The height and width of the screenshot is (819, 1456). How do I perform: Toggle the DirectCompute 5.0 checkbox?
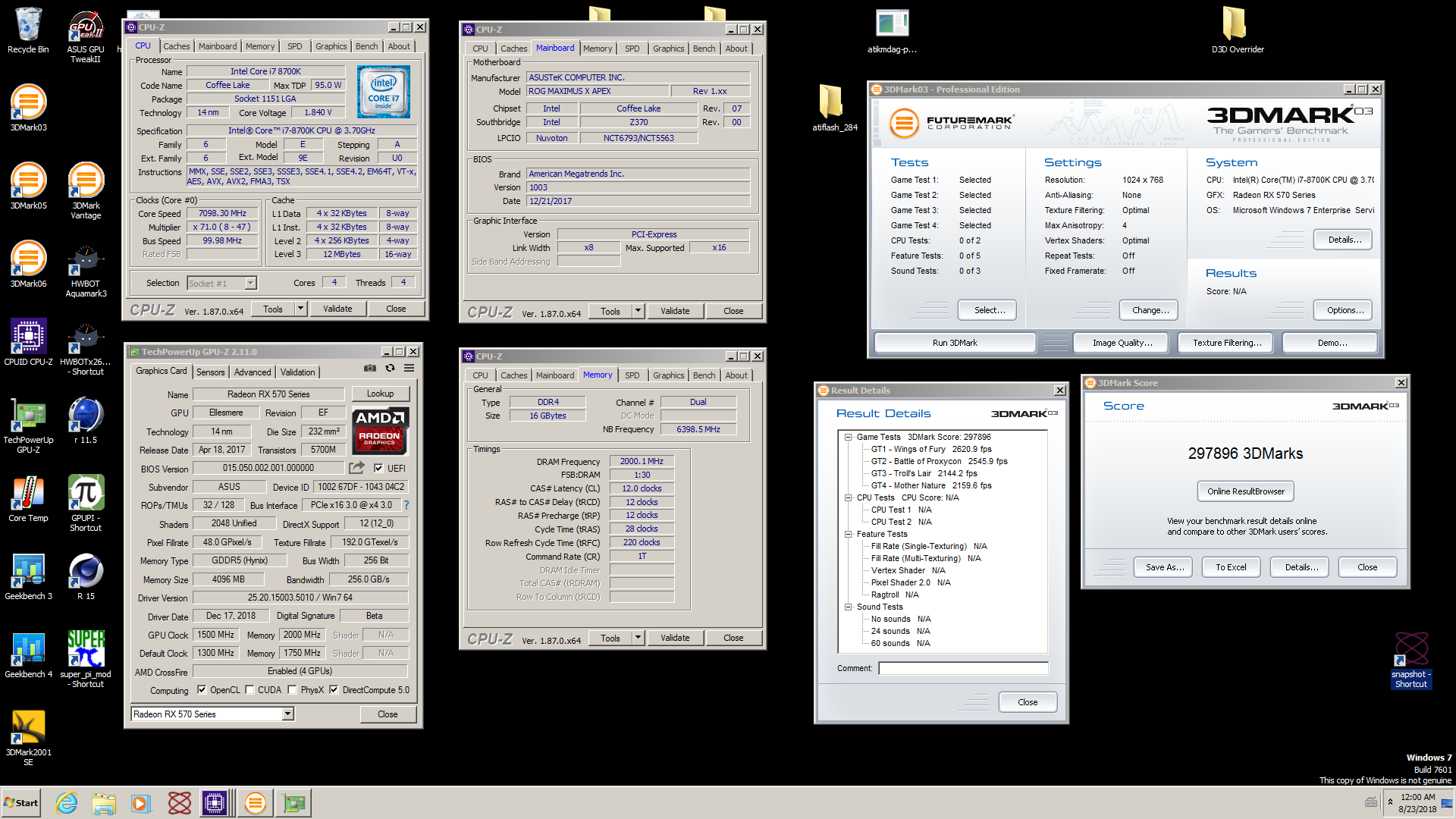point(334,690)
